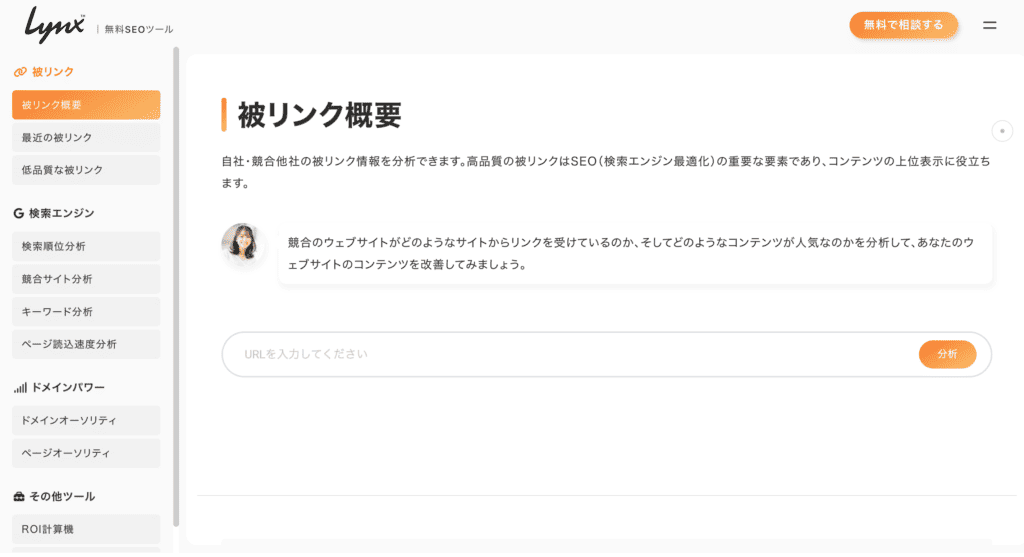Click the 被リンク chain-link section icon
The height and width of the screenshot is (557, 1024).
pos(20,72)
